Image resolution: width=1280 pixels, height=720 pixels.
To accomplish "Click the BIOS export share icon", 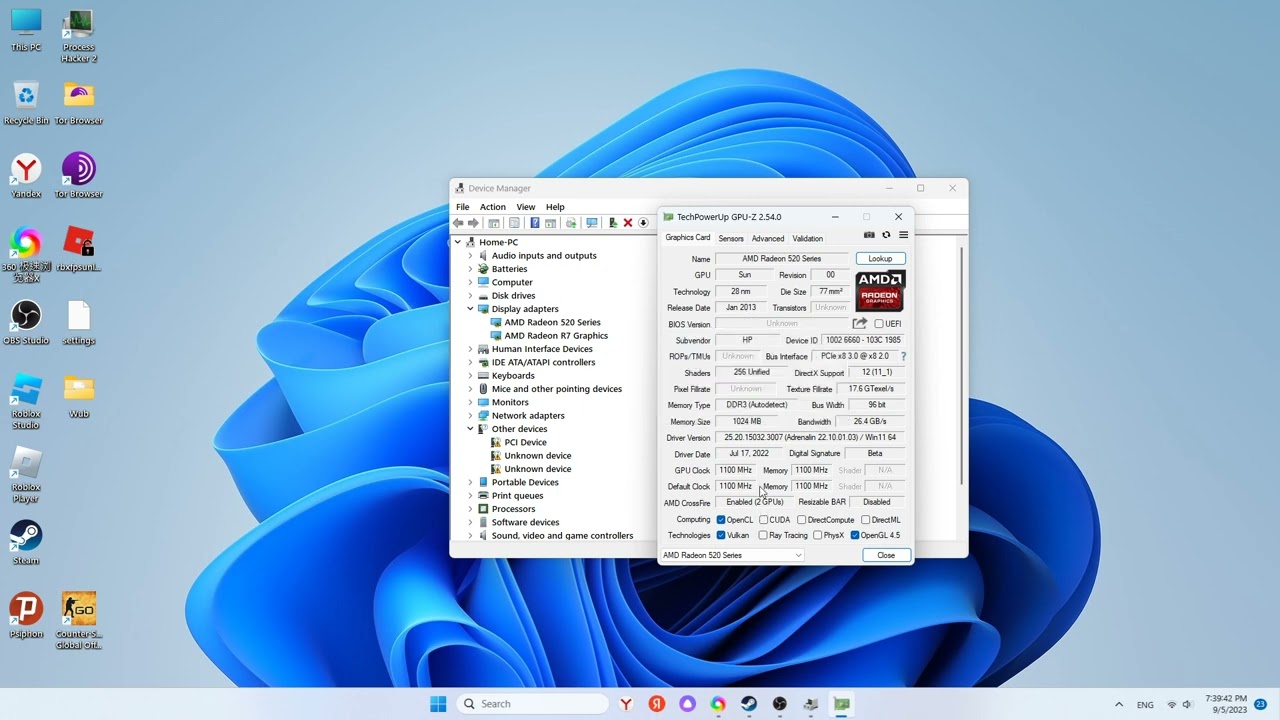I will pos(859,323).
